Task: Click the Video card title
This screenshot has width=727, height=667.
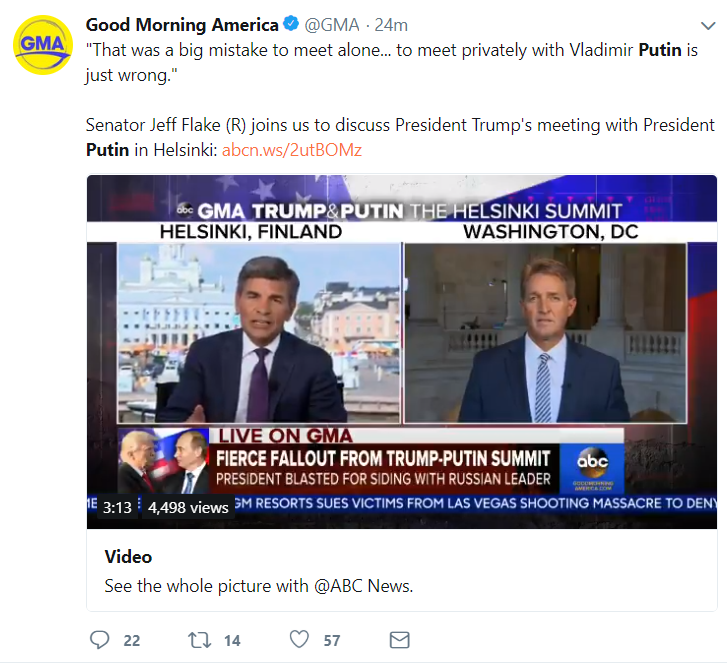Action: (128, 557)
